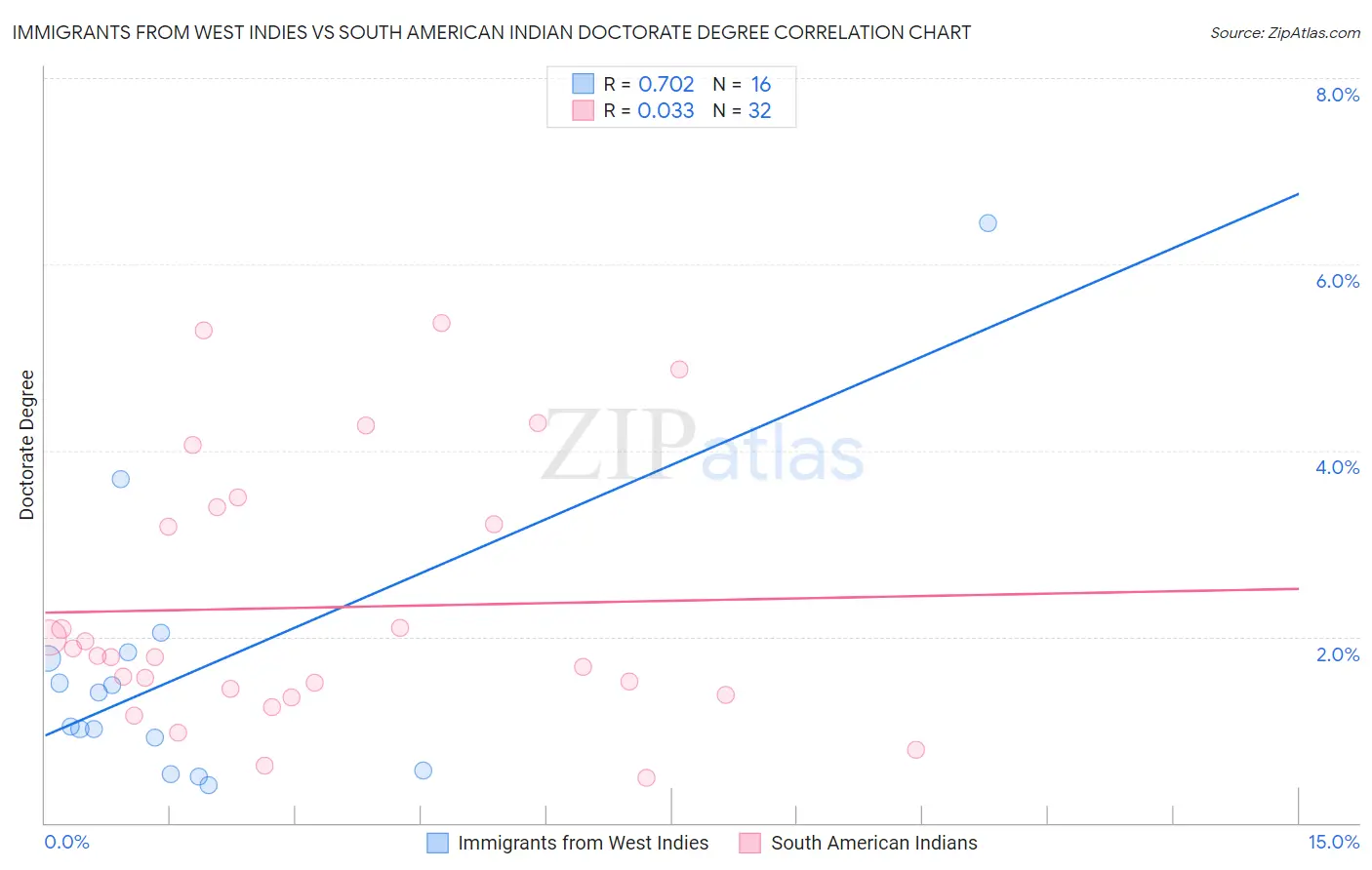Click the South American Indians legend label
Image resolution: width=1372 pixels, height=870 pixels.
(x=874, y=843)
